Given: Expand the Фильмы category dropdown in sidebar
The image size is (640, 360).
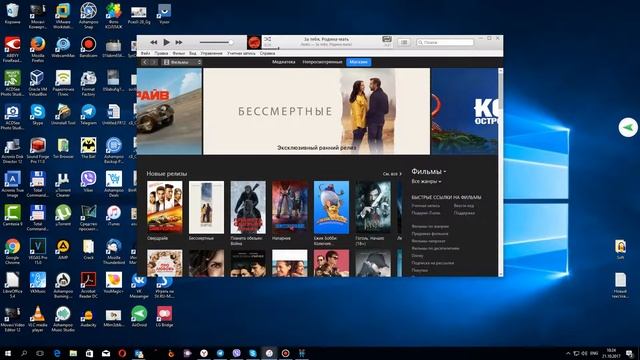Looking at the screenshot, I should pyautogui.click(x=429, y=171).
